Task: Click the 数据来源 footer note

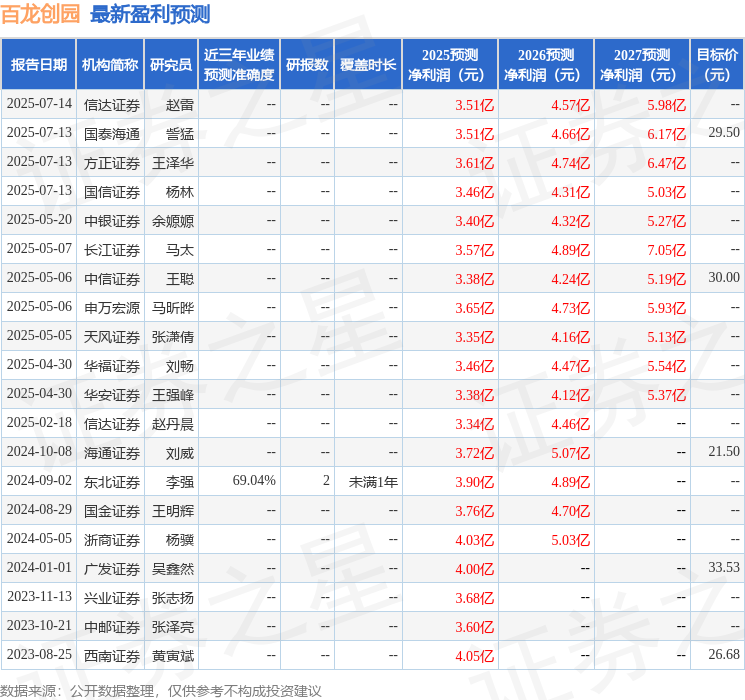Action: click(161, 690)
